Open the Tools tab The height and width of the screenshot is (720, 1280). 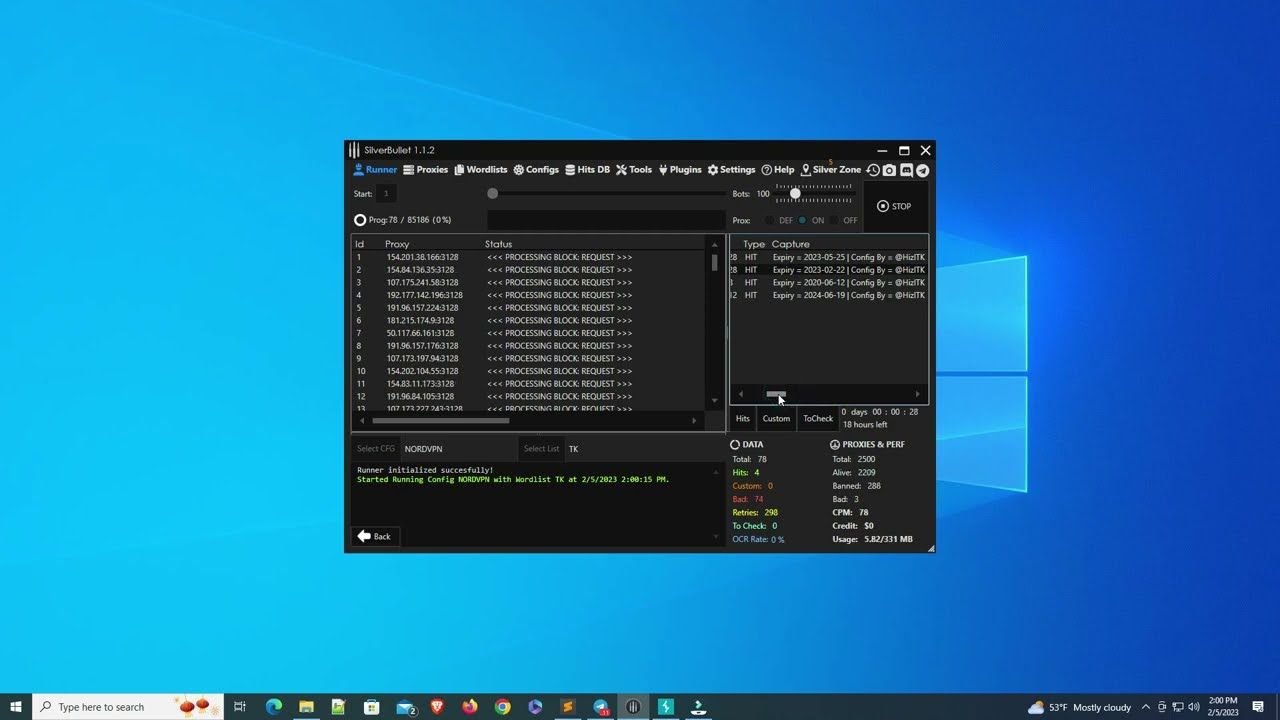(634, 170)
